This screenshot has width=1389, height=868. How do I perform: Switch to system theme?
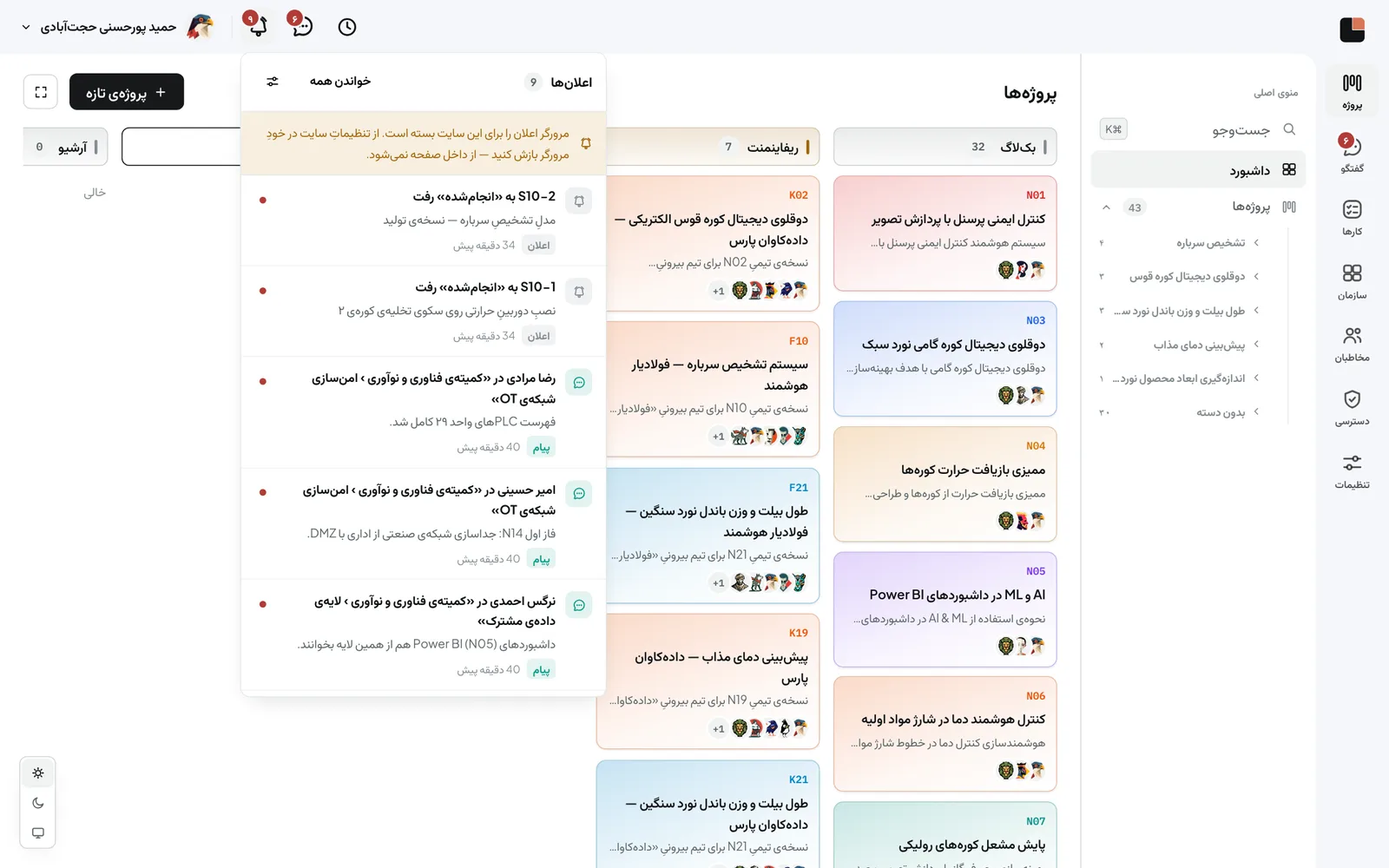38,832
